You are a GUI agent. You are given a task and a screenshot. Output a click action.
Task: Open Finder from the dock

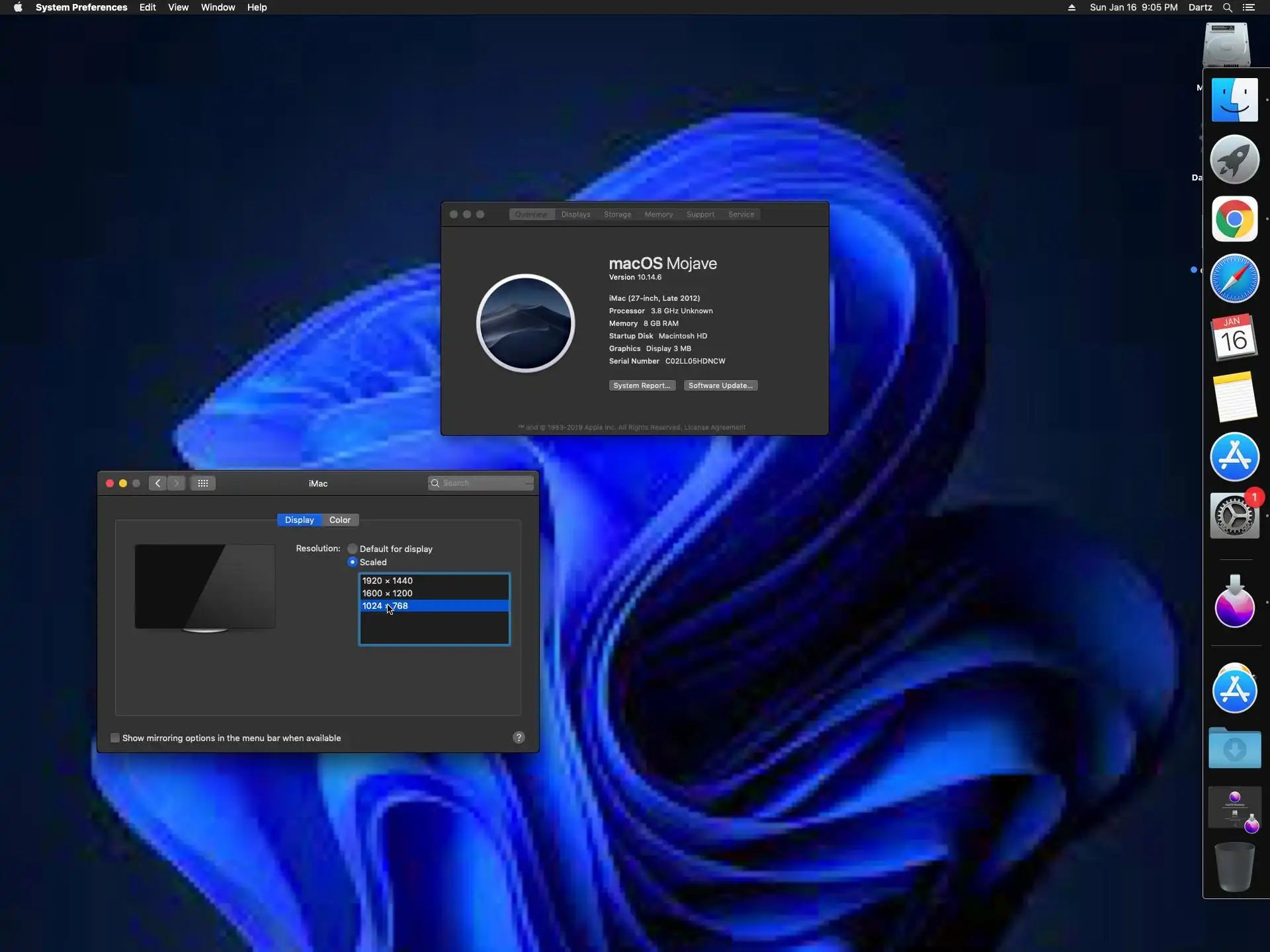pyautogui.click(x=1234, y=100)
